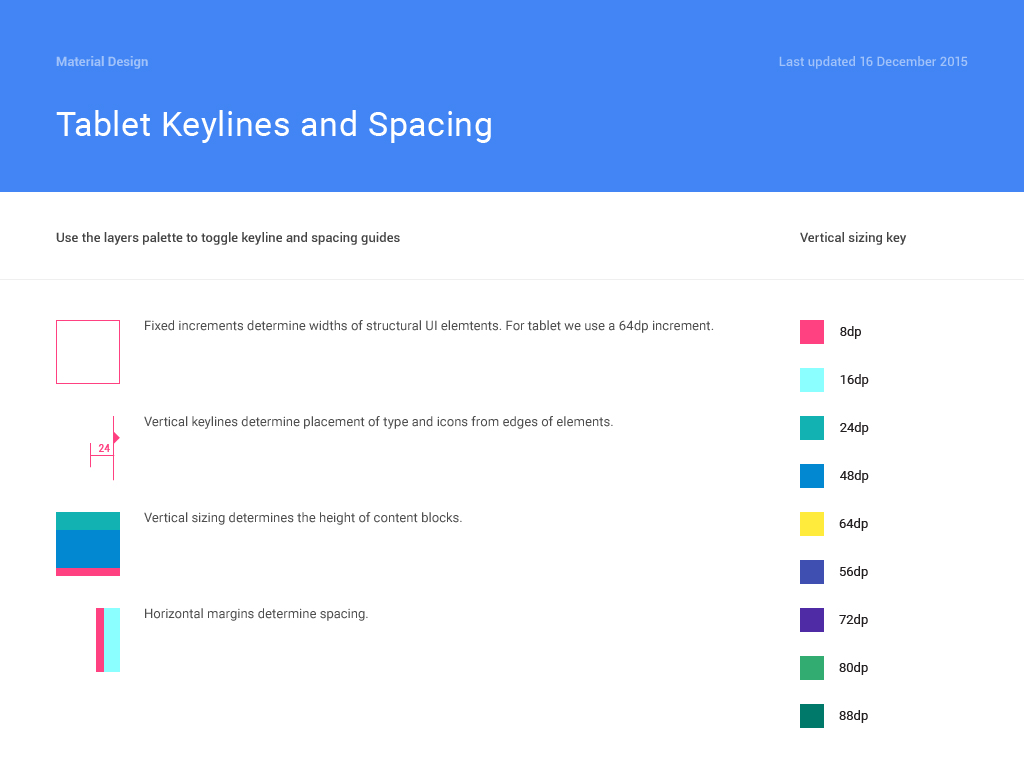The height and width of the screenshot is (768, 1024).
Task: Select the light cyan 16dp swatch
Action: [812, 380]
